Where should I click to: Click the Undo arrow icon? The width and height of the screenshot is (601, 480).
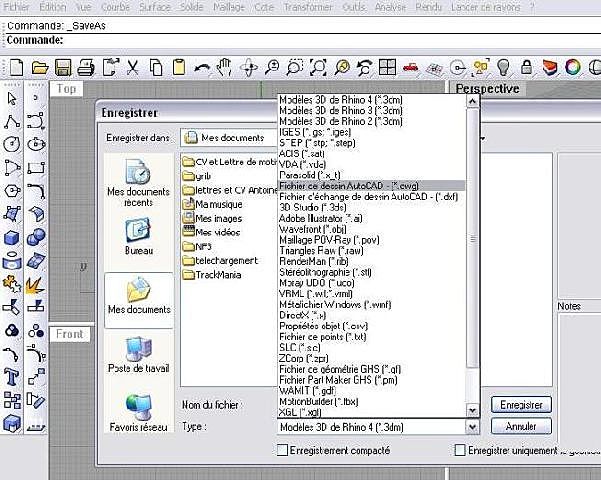(202, 68)
